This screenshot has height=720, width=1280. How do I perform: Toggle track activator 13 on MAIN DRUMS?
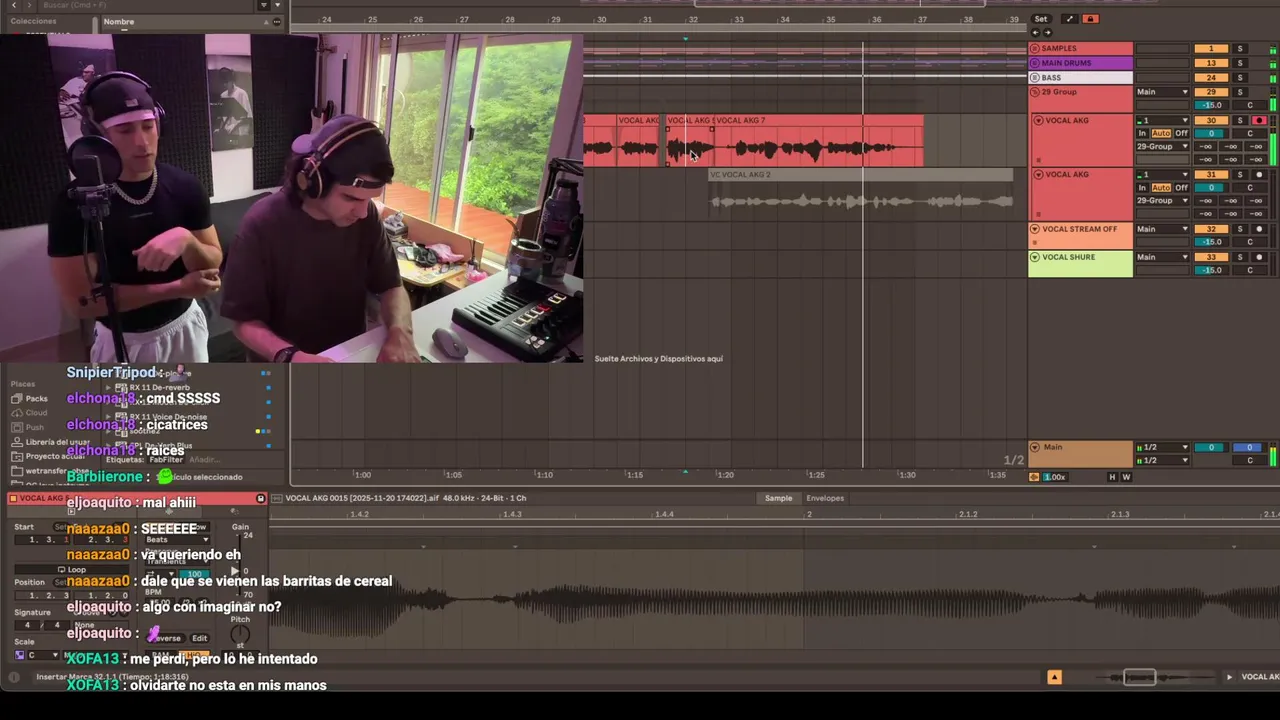point(1211,63)
